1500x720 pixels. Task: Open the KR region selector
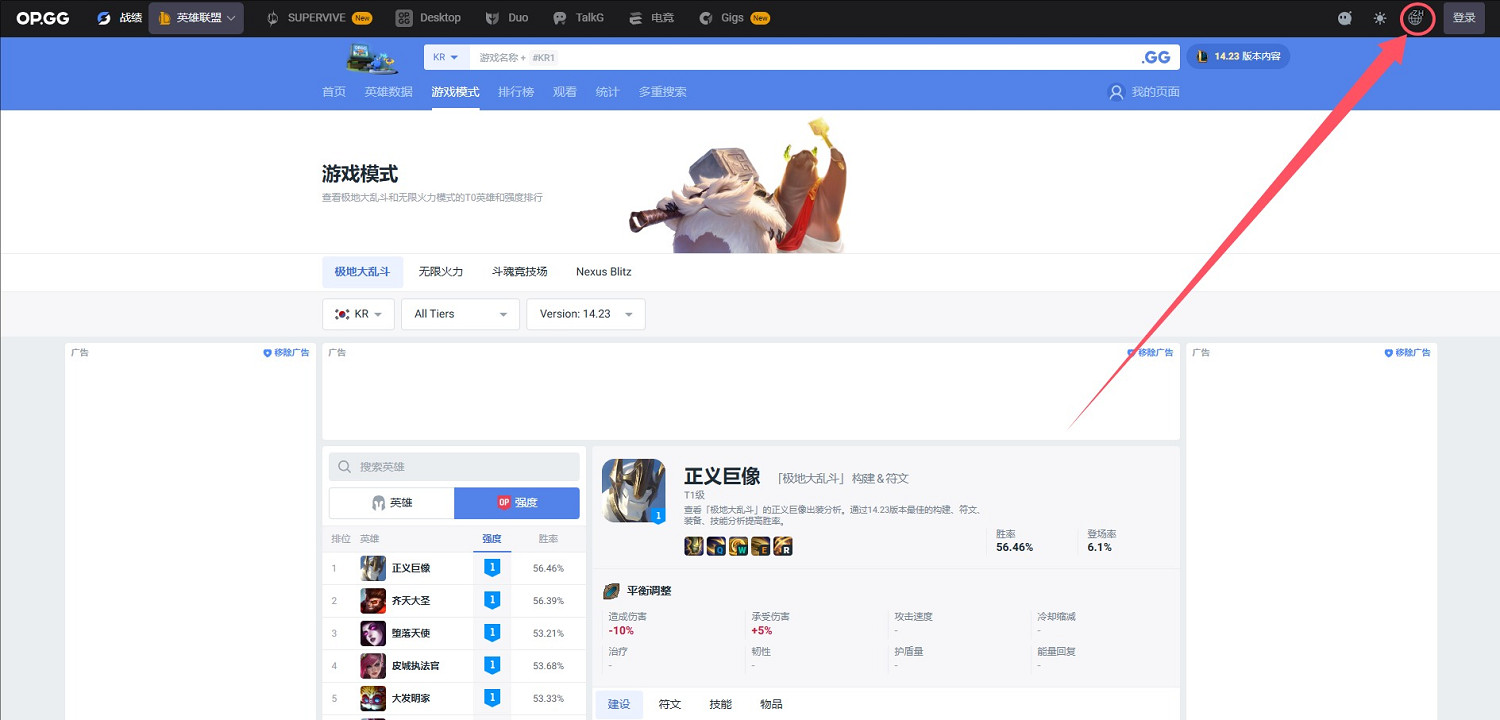[x=358, y=313]
